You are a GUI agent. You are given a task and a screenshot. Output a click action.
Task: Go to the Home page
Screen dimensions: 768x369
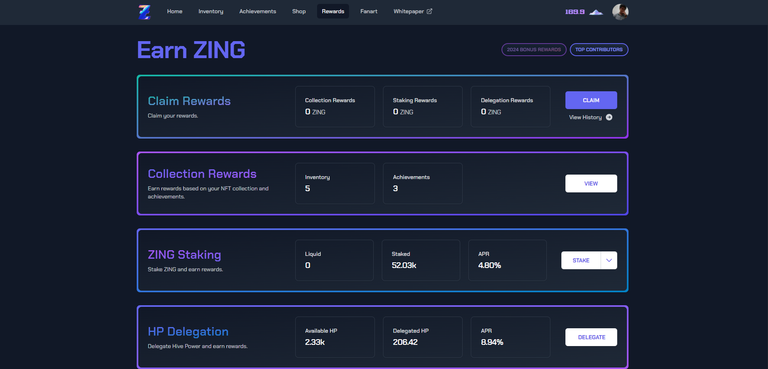pos(174,11)
